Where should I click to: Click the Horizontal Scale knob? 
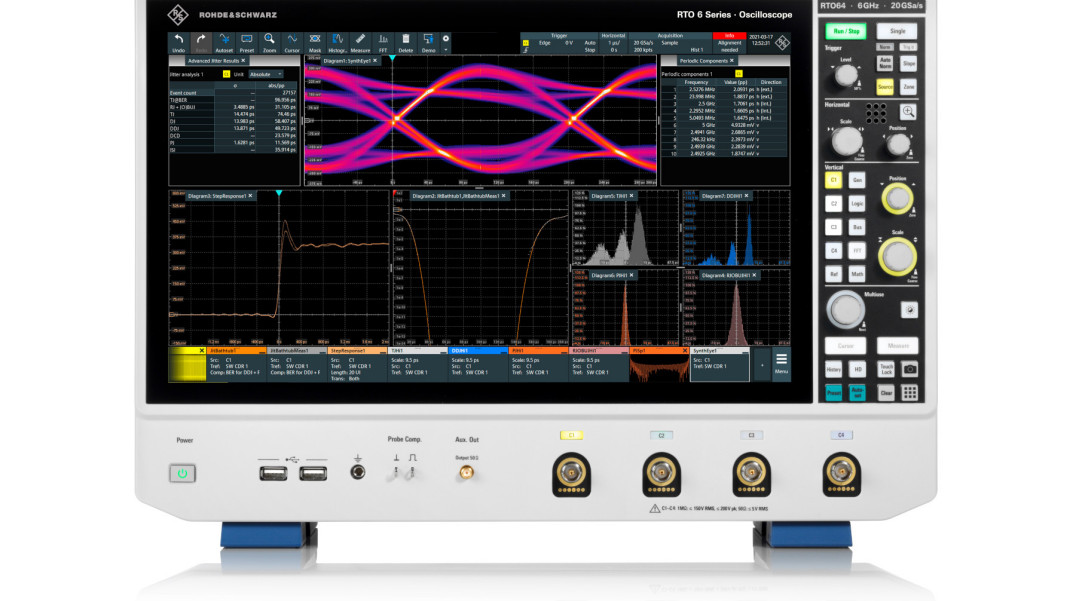click(846, 141)
